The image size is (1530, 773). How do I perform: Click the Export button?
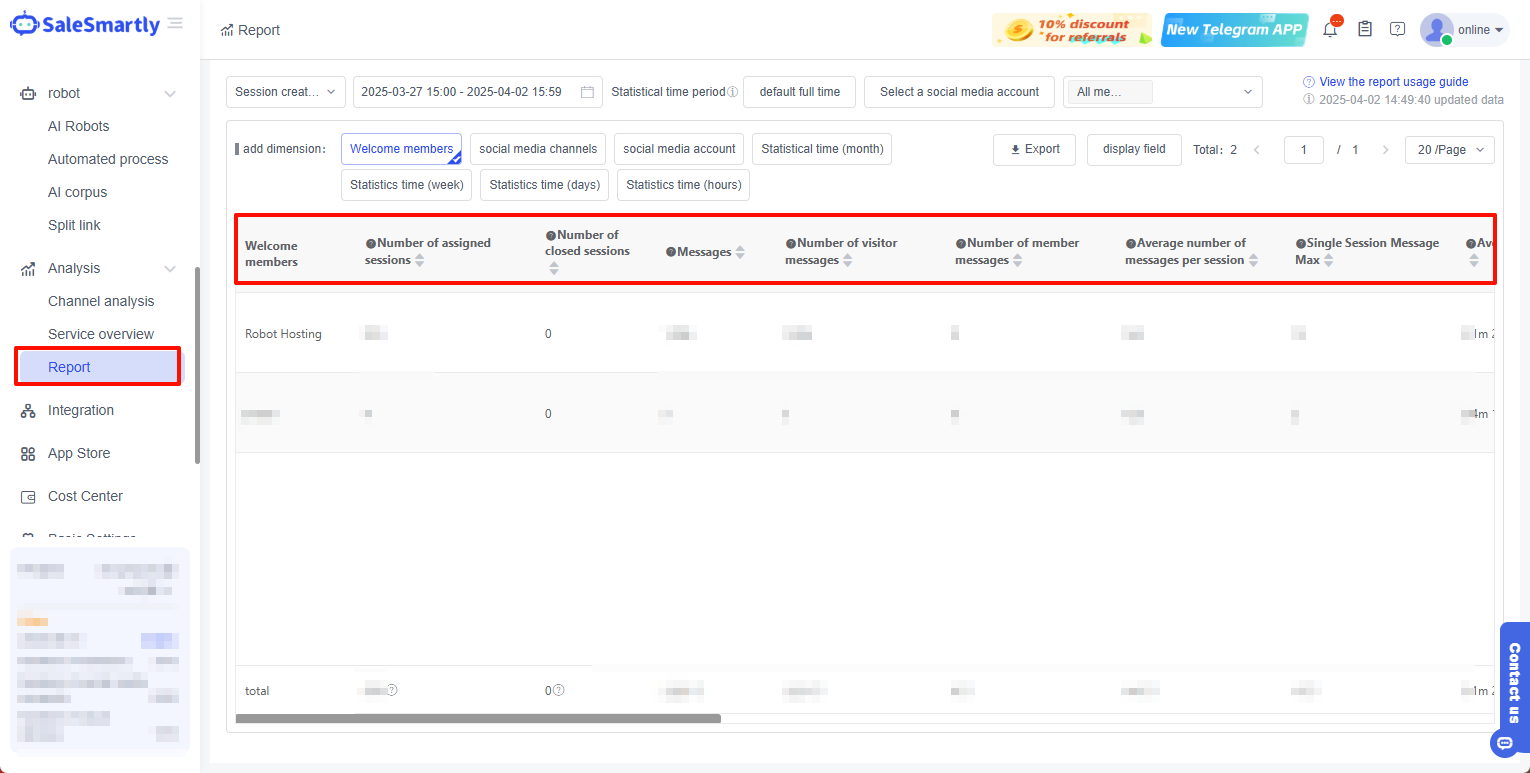(1034, 149)
